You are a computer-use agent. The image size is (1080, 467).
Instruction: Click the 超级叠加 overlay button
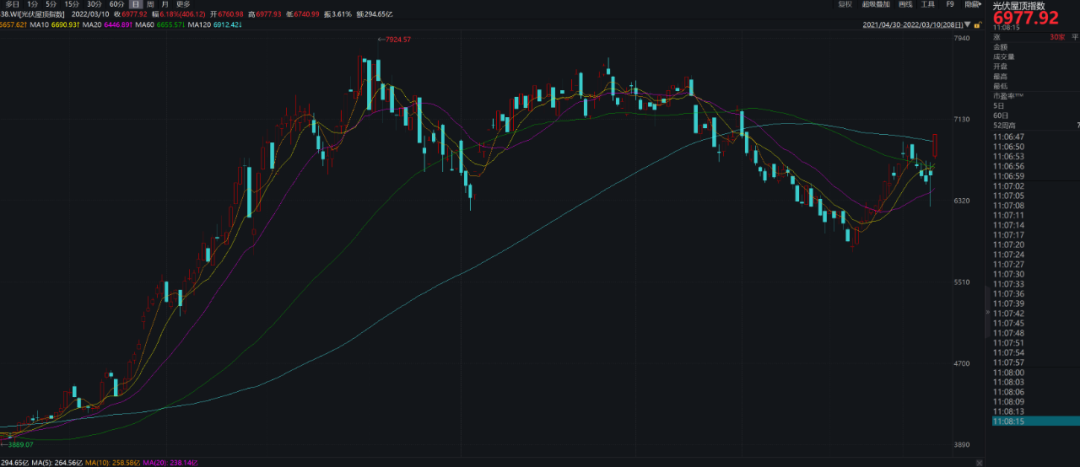pyautogui.click(x=876, y=5)
